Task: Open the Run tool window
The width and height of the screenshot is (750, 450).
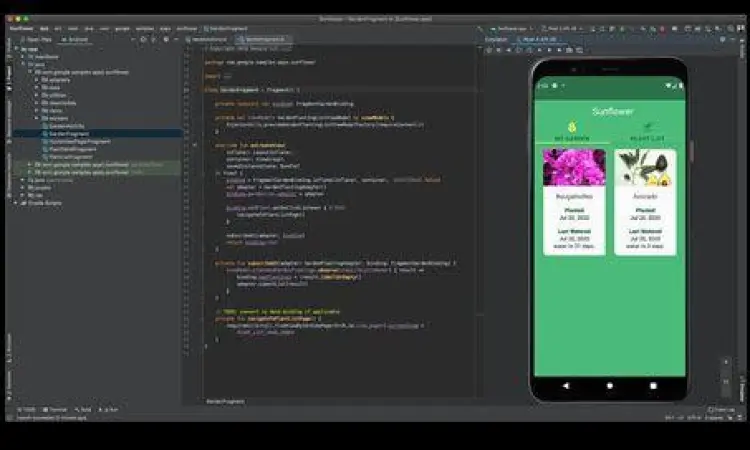Action: click(109, 409)
